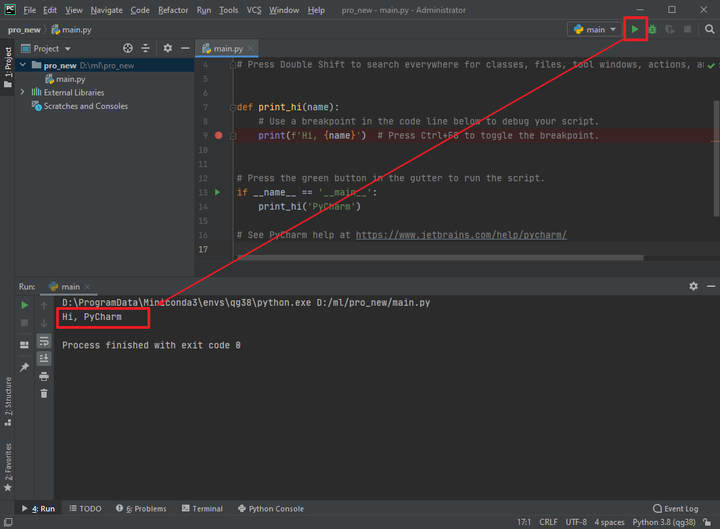Expand External Libraries node
Image resolution: width=720 pixels, height=529 pixels.
24,92
